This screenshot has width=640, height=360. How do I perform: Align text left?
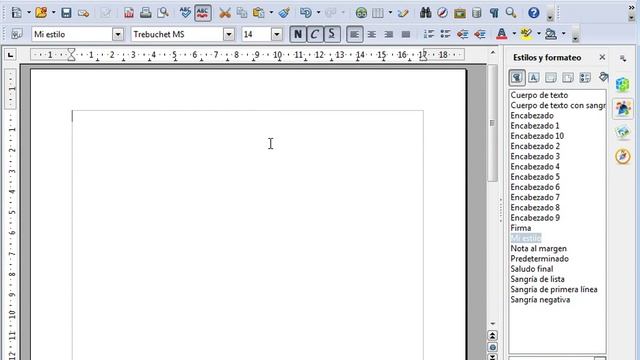pos(354,34)
